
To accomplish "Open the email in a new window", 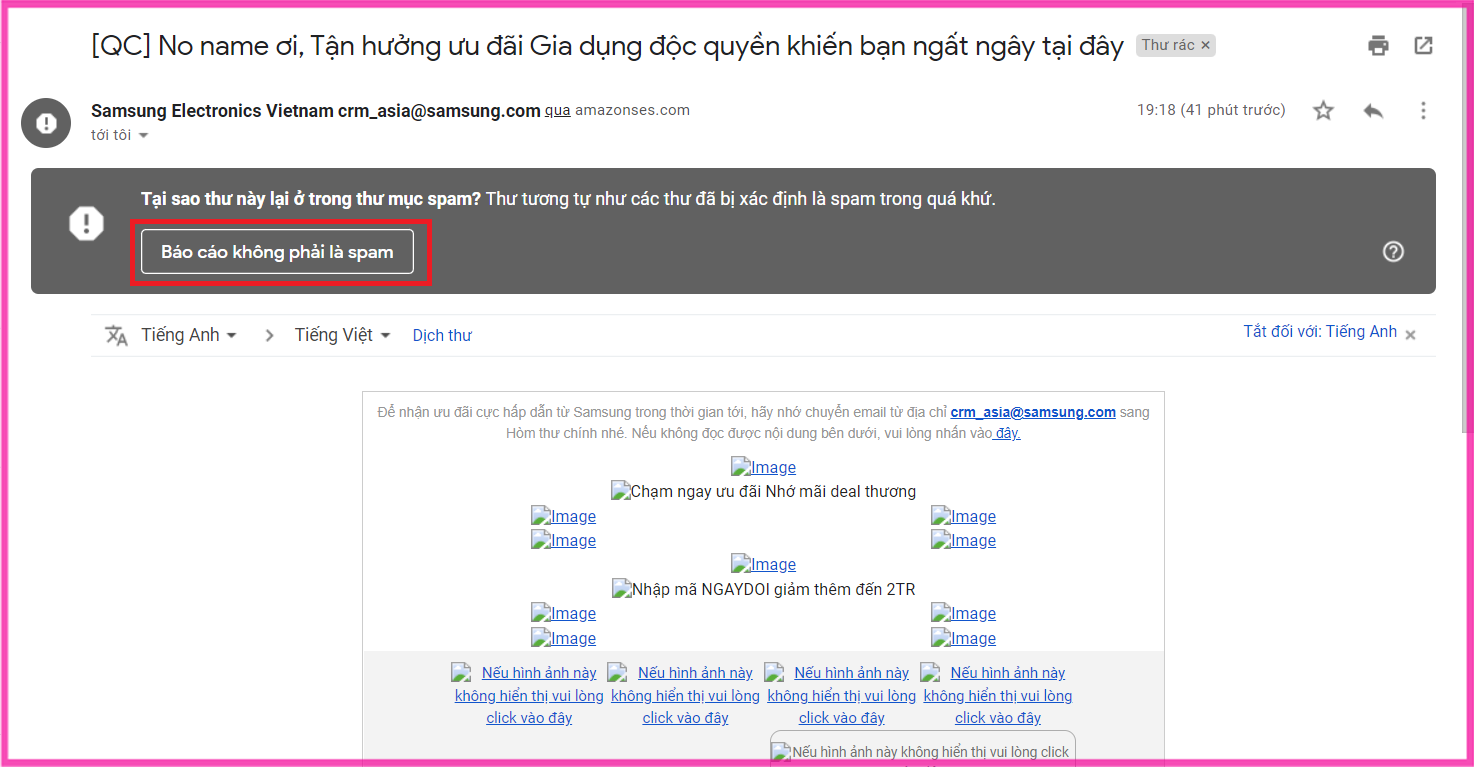I will [1423, 45].
